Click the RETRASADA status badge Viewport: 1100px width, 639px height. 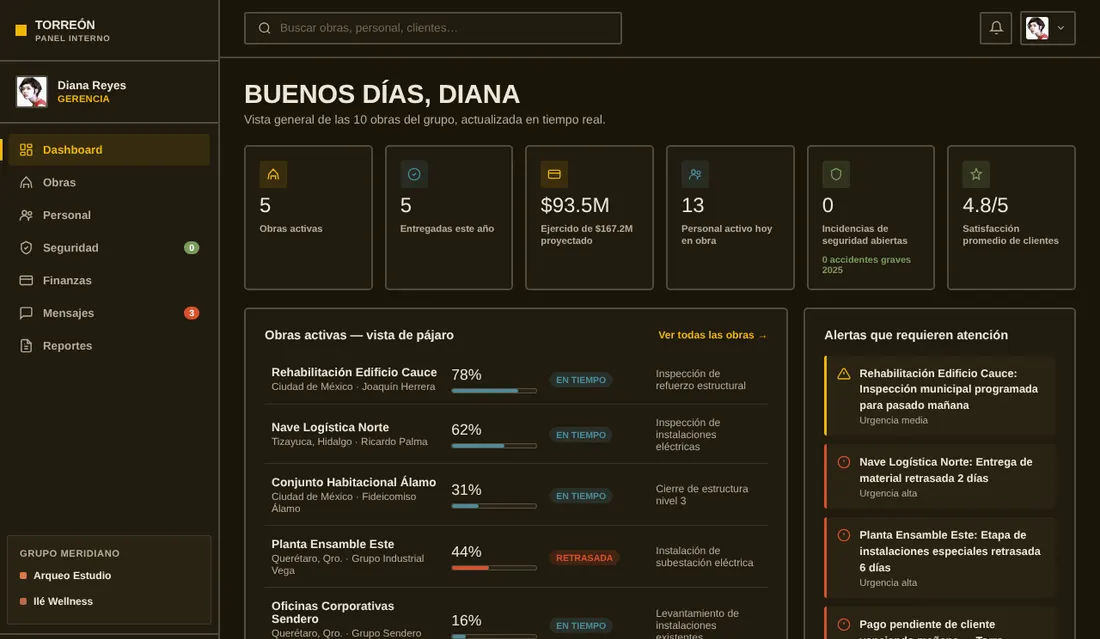584,558
